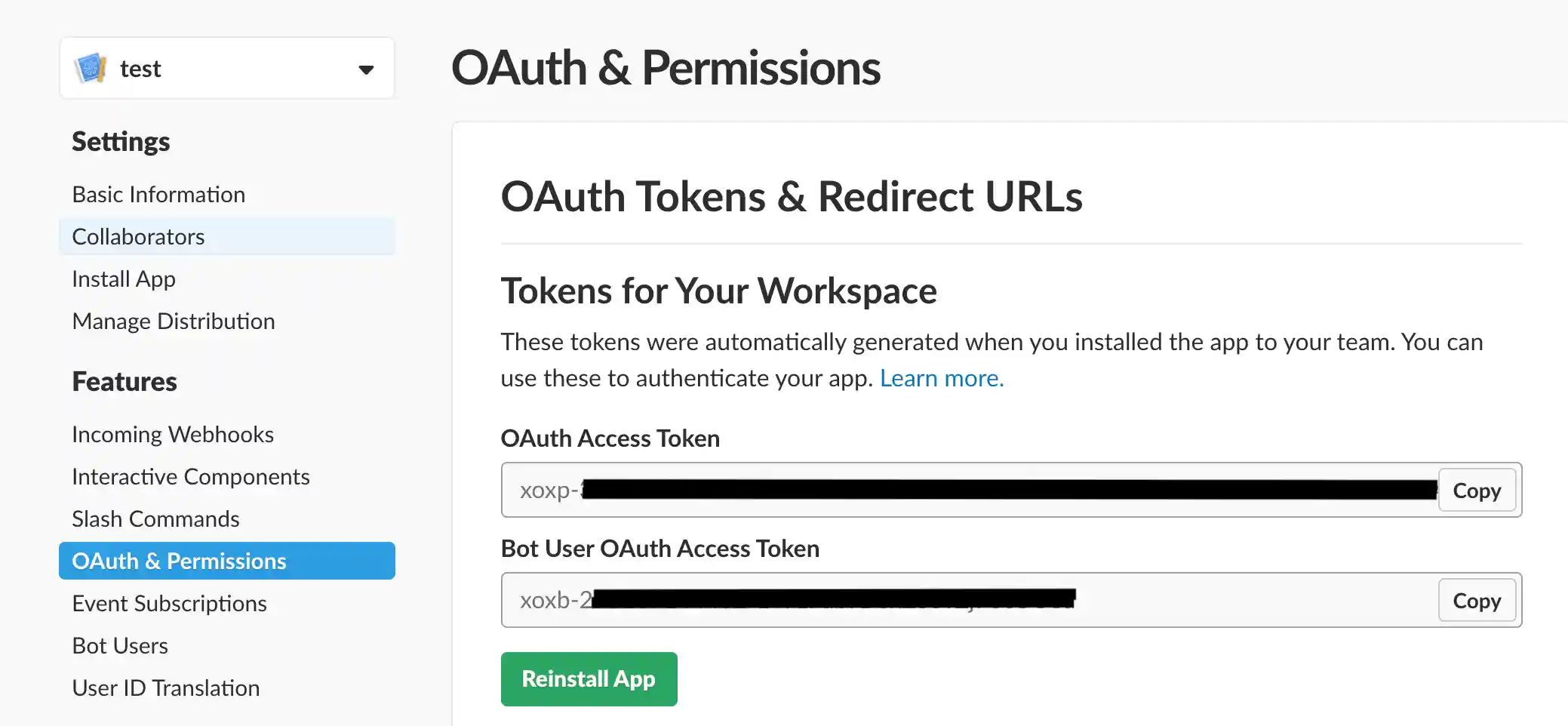The image size is (1568, 726).
Task: Select OAuth & Permissions sidebar item
Action: (x=180, y=561)
